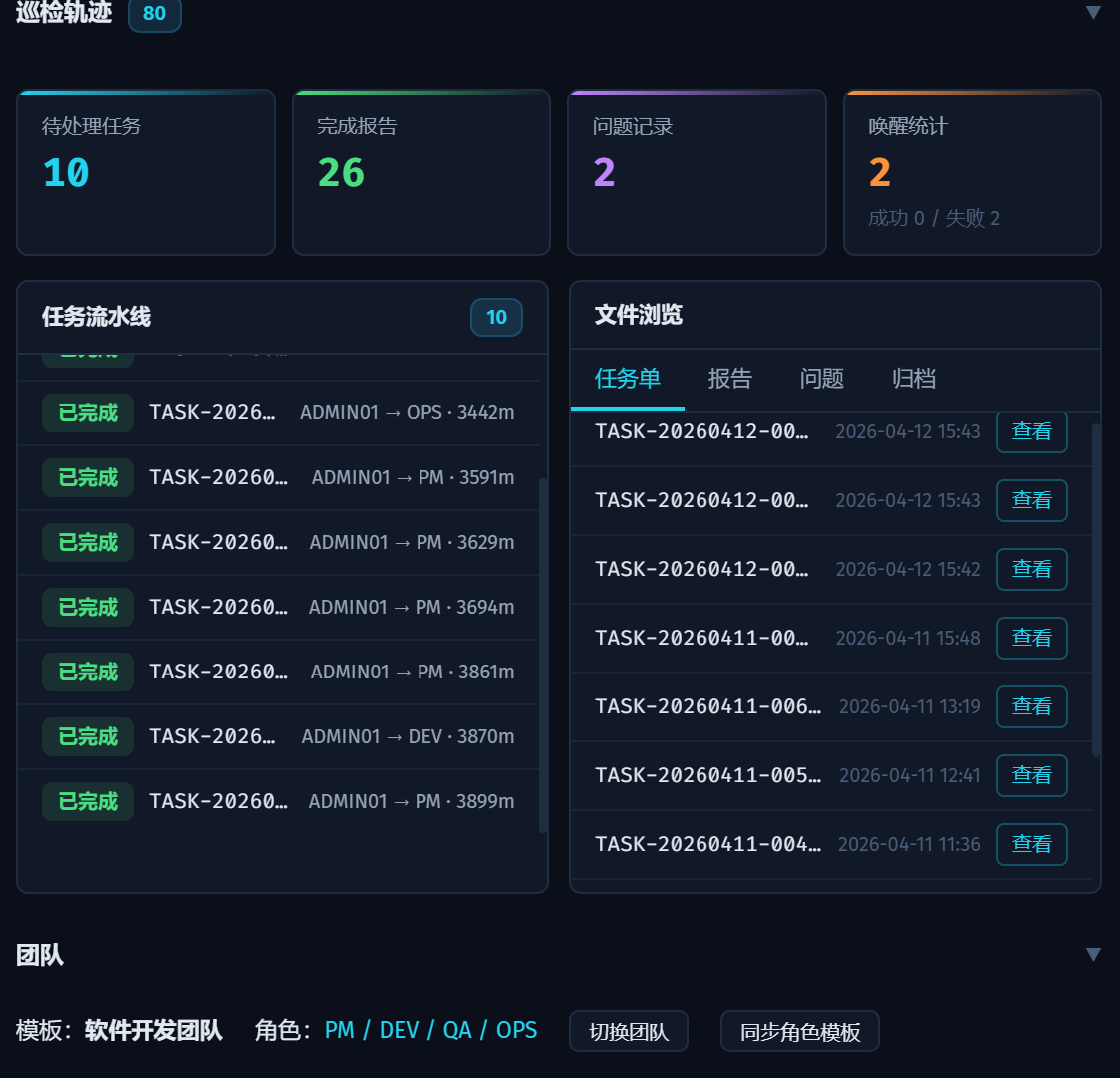The height and width of the screenshot is (1078, 1120).
Task: Click the 切换团队 button
Action: [x=628, y=1031]
